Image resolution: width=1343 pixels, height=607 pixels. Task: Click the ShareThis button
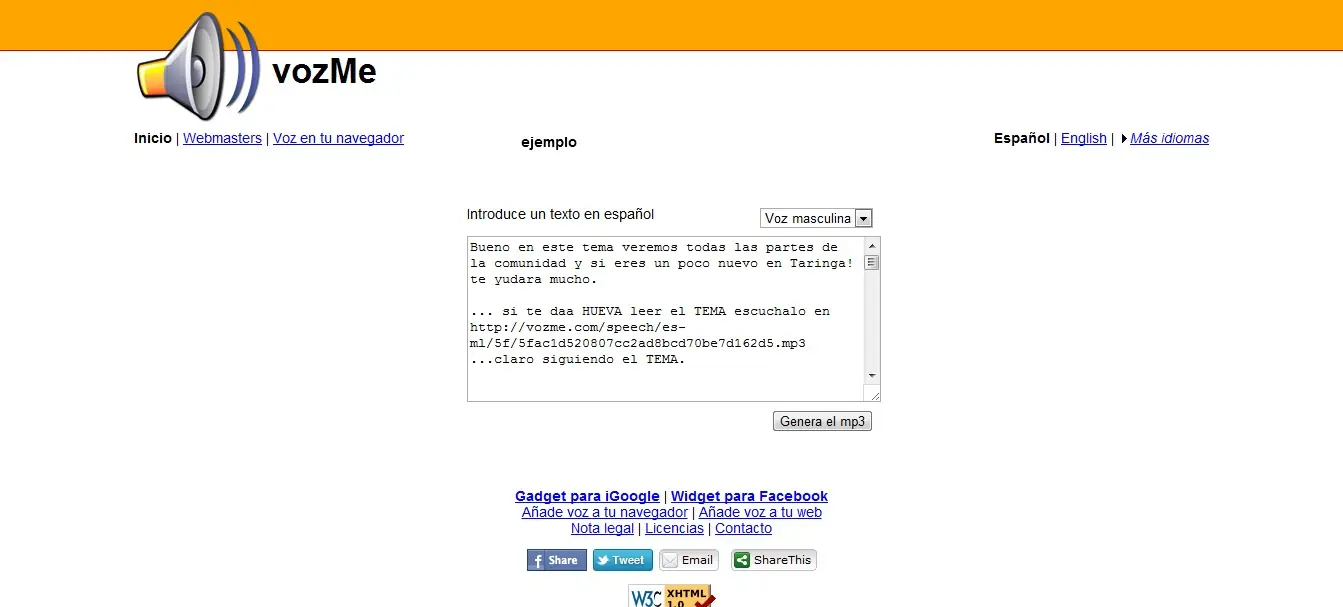point(774,560)
